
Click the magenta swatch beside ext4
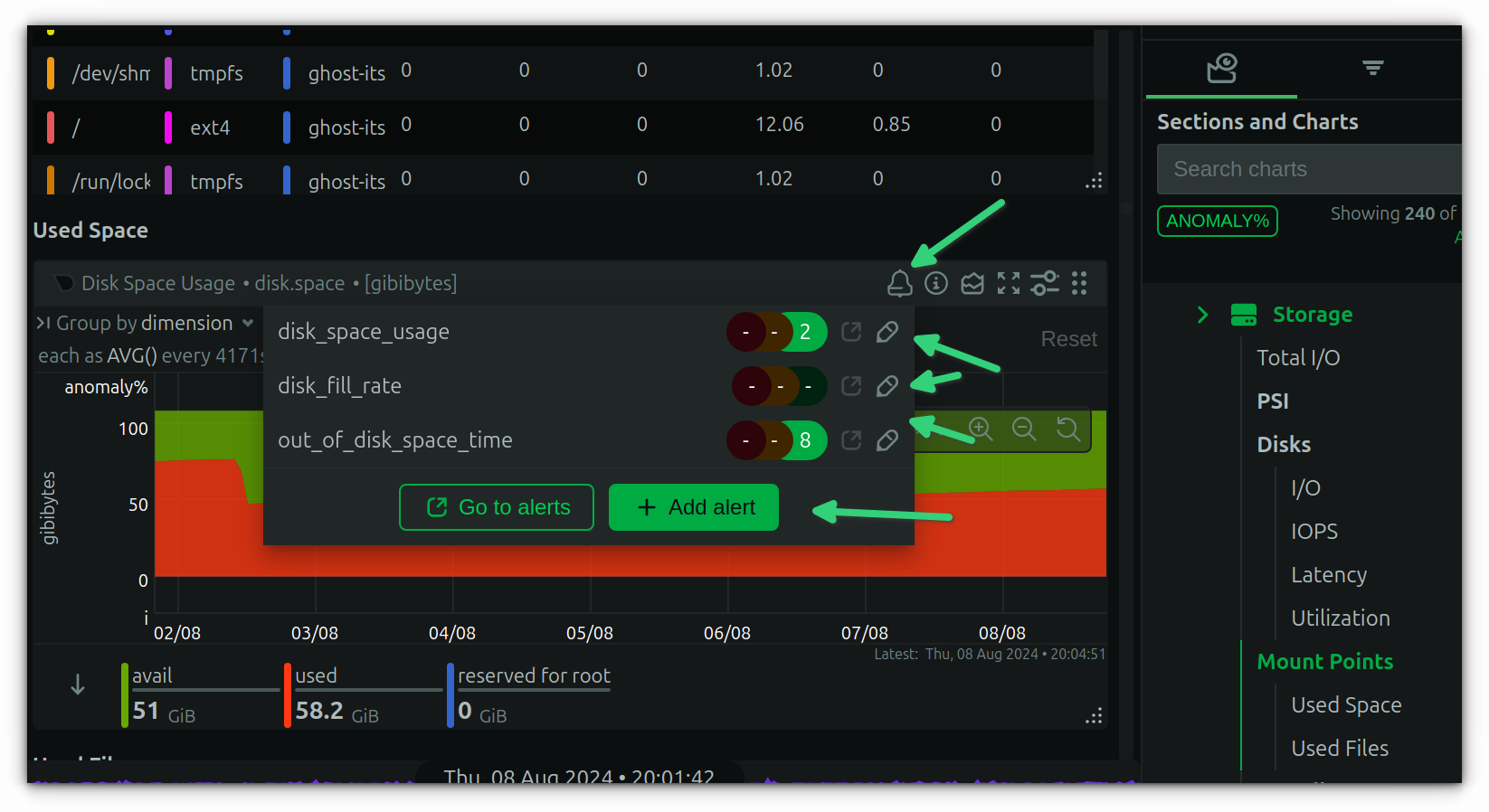click(168, 127)
